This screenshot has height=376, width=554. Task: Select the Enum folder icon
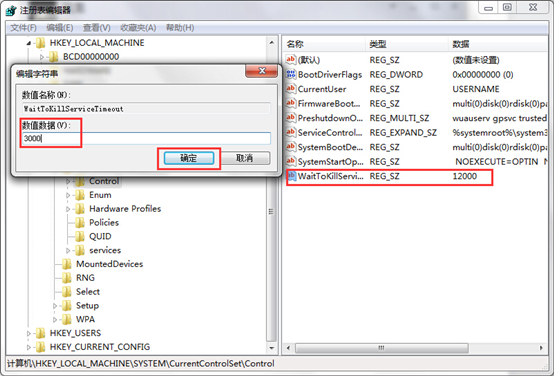click(79, 195)
